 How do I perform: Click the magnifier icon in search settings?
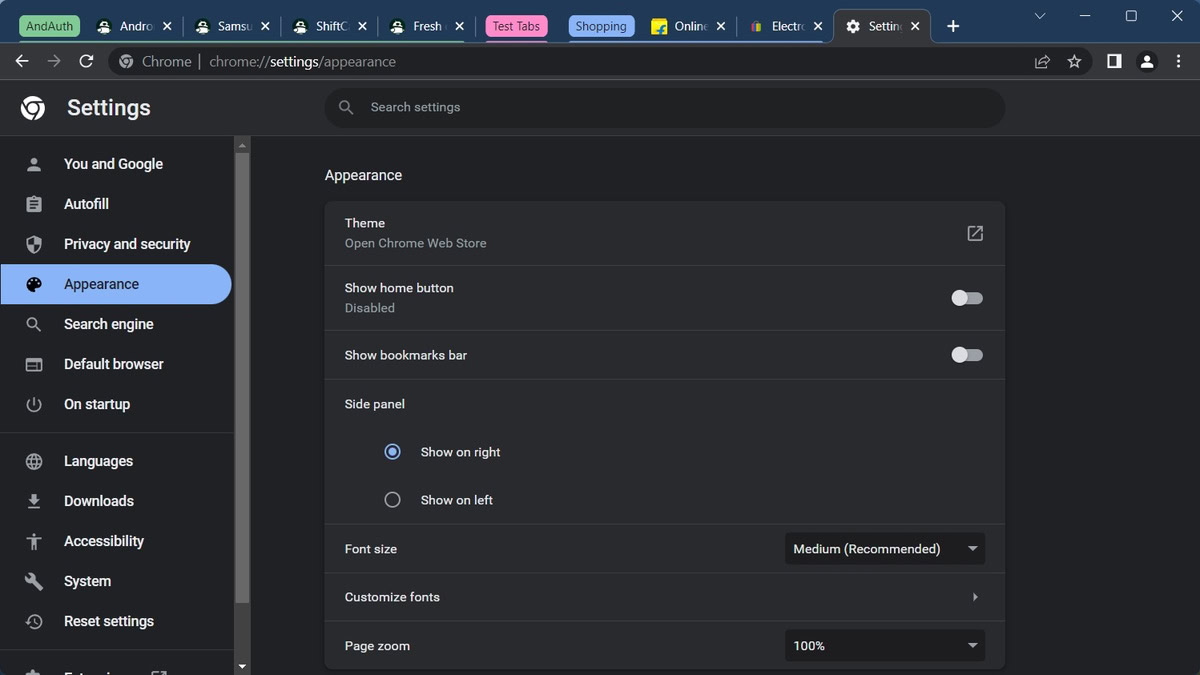(346, 107)
